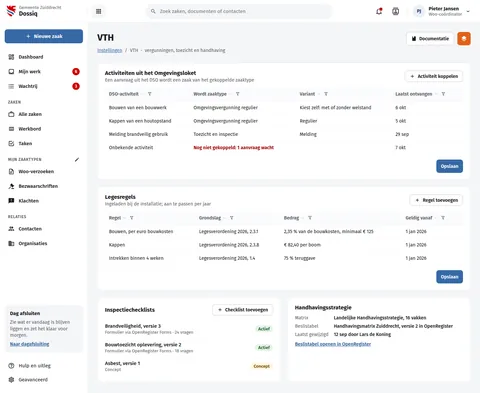The image size is (480, 393).
Task: Filter the DSO-activiteit column
Action: (x=150, y=94)
